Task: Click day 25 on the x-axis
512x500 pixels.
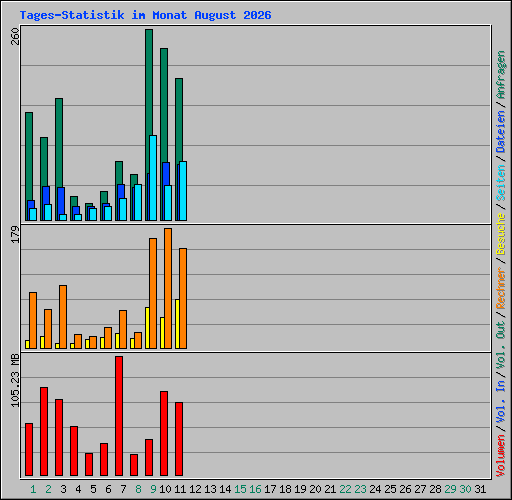Action: coord(390,489)
